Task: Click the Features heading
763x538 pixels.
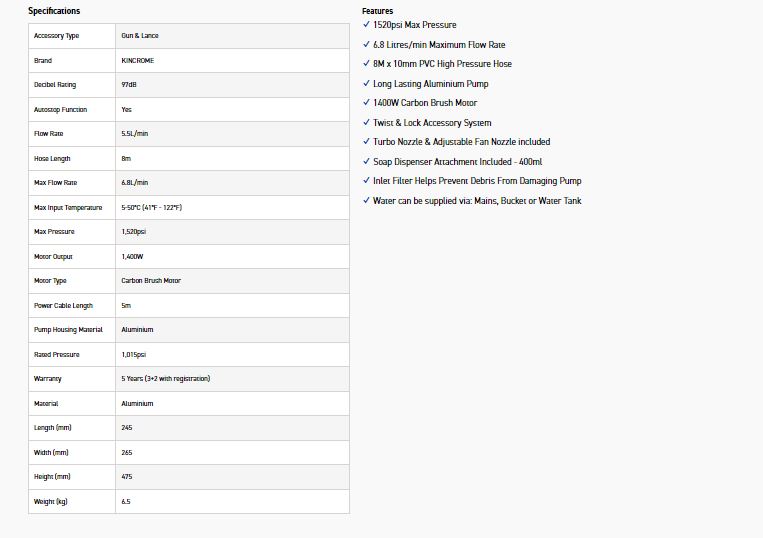Action: click(377, 11)
